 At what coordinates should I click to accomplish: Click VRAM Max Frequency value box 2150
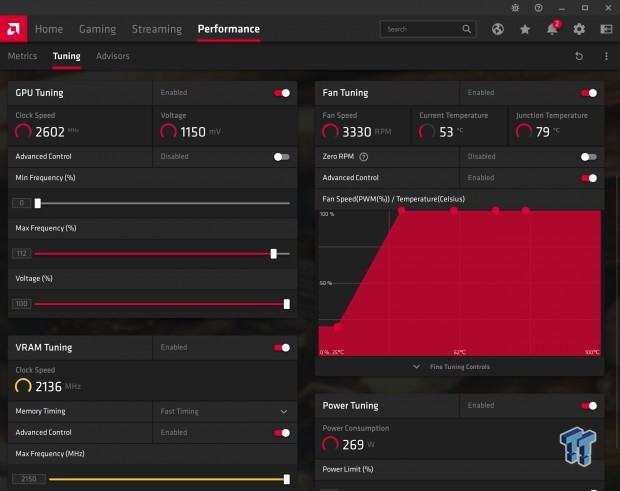pyautogui.click(x=29, y=479)
